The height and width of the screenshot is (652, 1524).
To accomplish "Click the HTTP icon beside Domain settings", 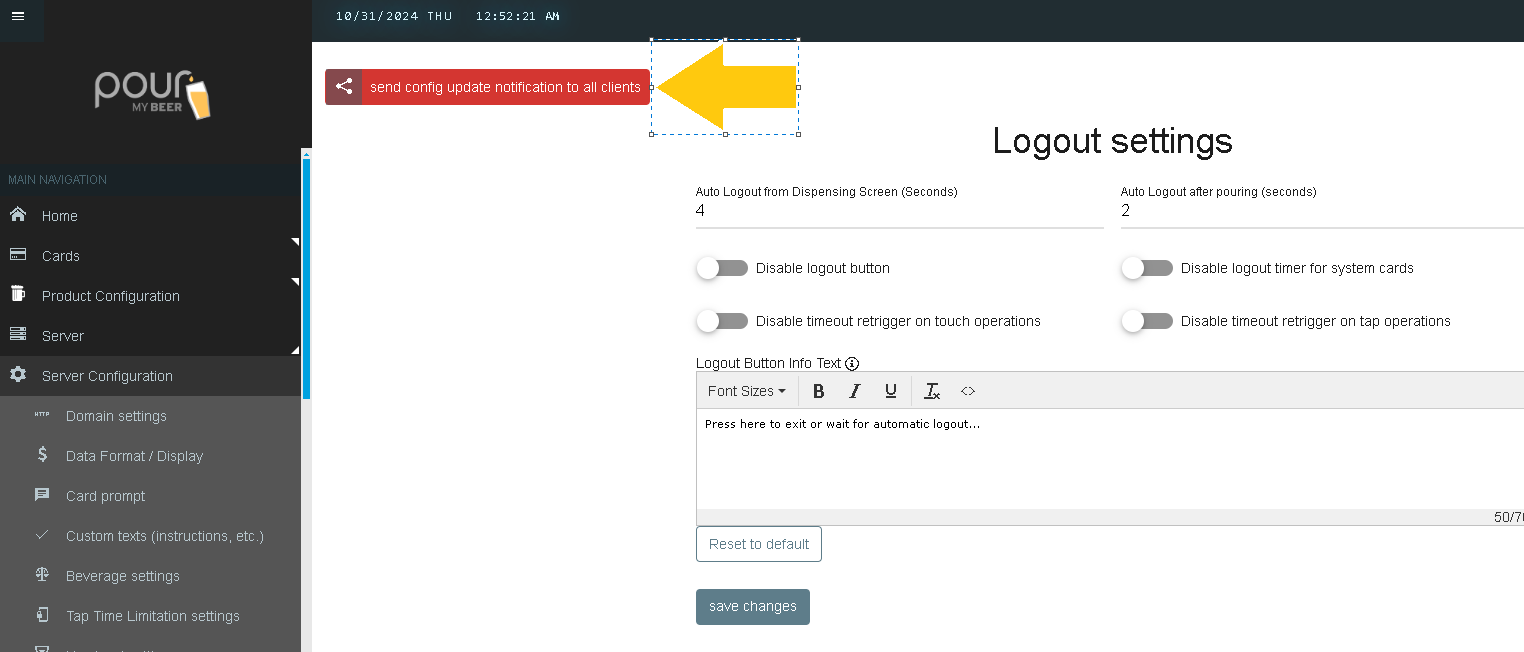I will coord(42,415).
